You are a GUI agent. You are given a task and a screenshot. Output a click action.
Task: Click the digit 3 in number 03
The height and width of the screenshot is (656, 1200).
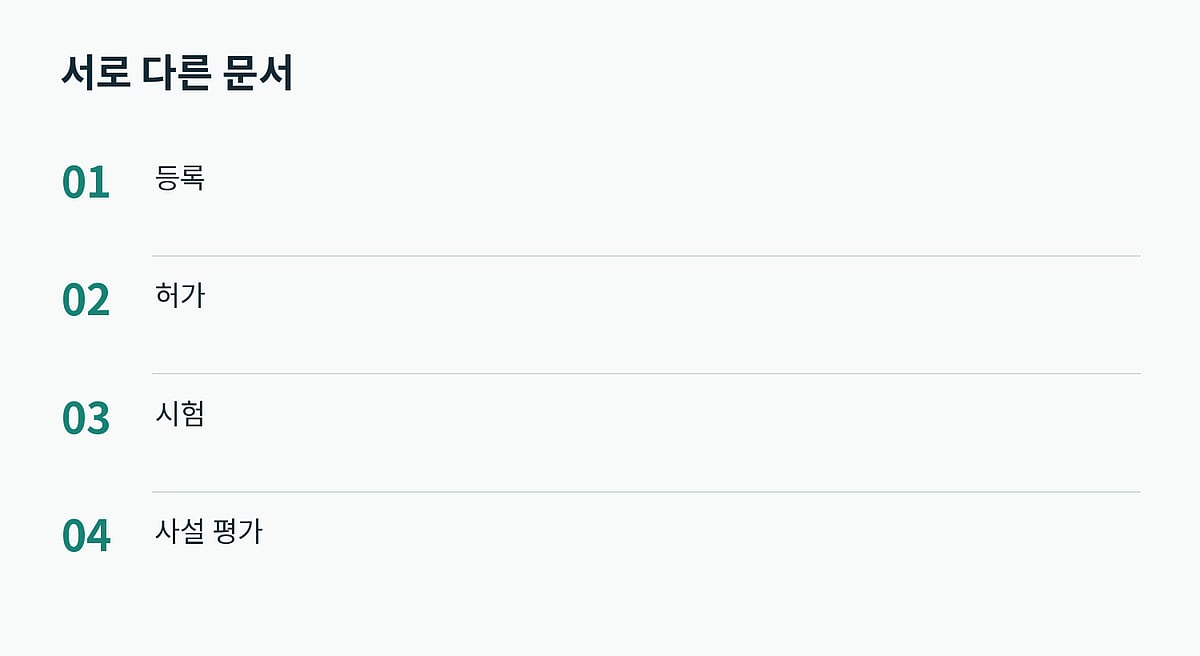click(98, 419)
